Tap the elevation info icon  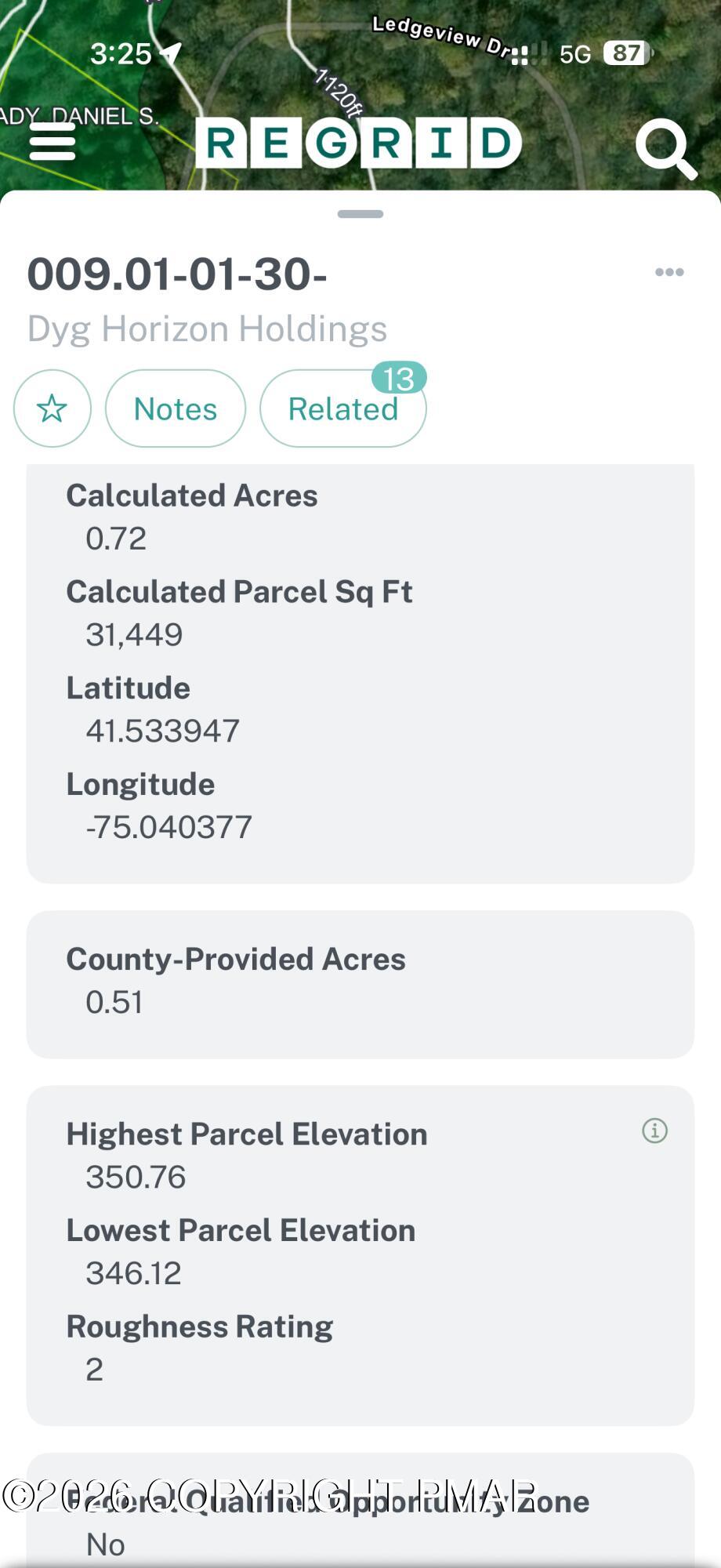[654, 1131]
